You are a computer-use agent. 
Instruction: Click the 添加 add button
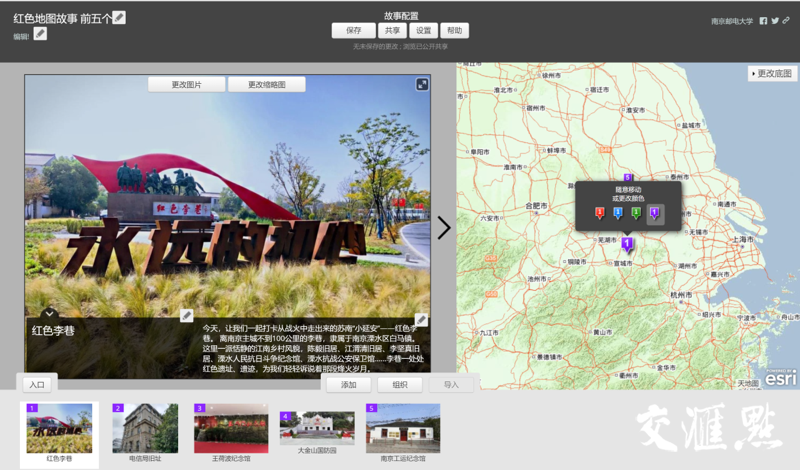(349, 384)
